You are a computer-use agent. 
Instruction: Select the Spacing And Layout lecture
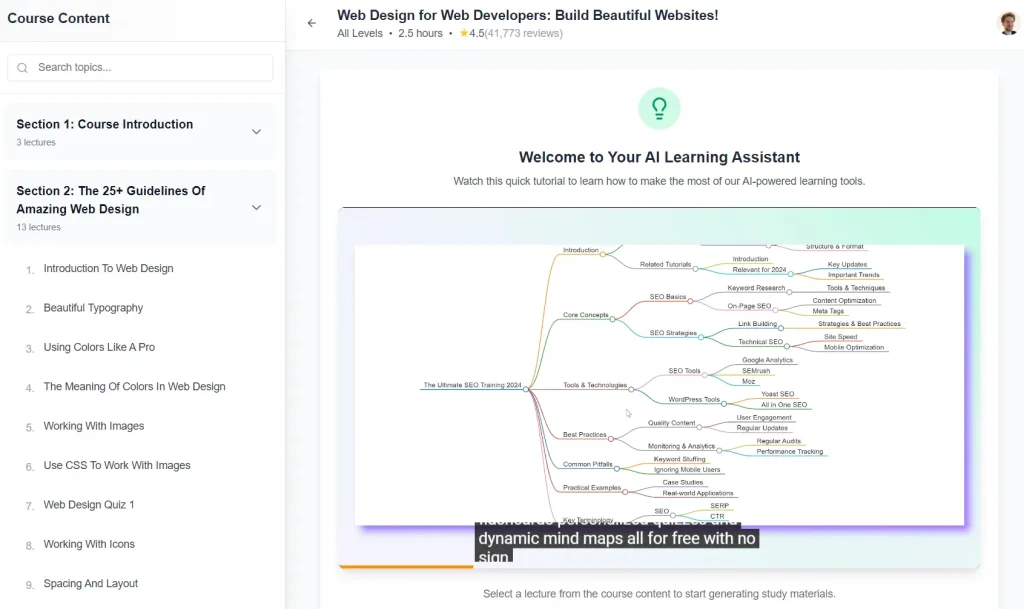click(x=93, y=583)
